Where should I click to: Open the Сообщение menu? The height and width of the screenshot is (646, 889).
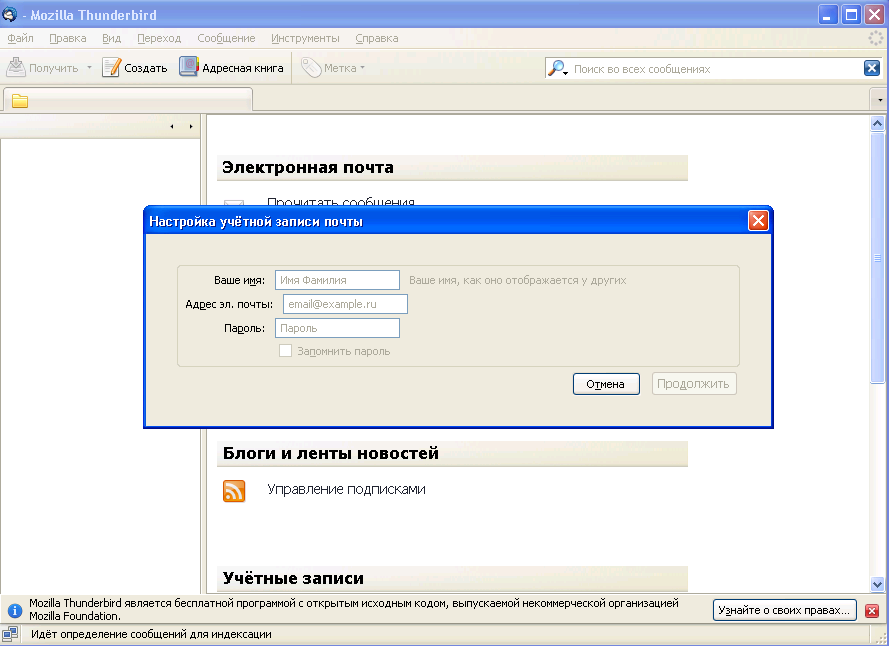225,38
